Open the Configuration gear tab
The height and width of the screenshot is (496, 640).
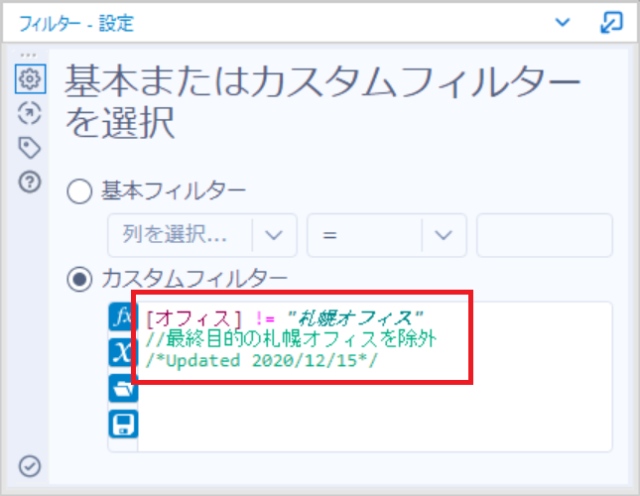point(30,79)
